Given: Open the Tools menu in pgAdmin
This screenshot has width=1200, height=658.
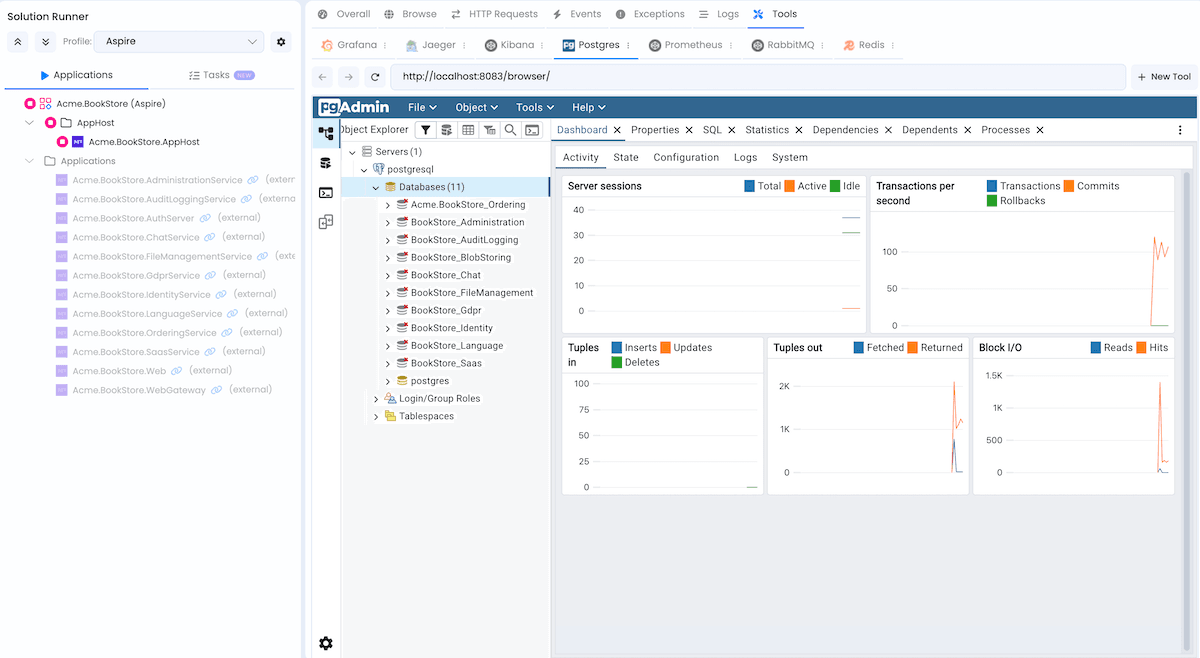Looking at the screenshot, I should click(x=533, y=107).
